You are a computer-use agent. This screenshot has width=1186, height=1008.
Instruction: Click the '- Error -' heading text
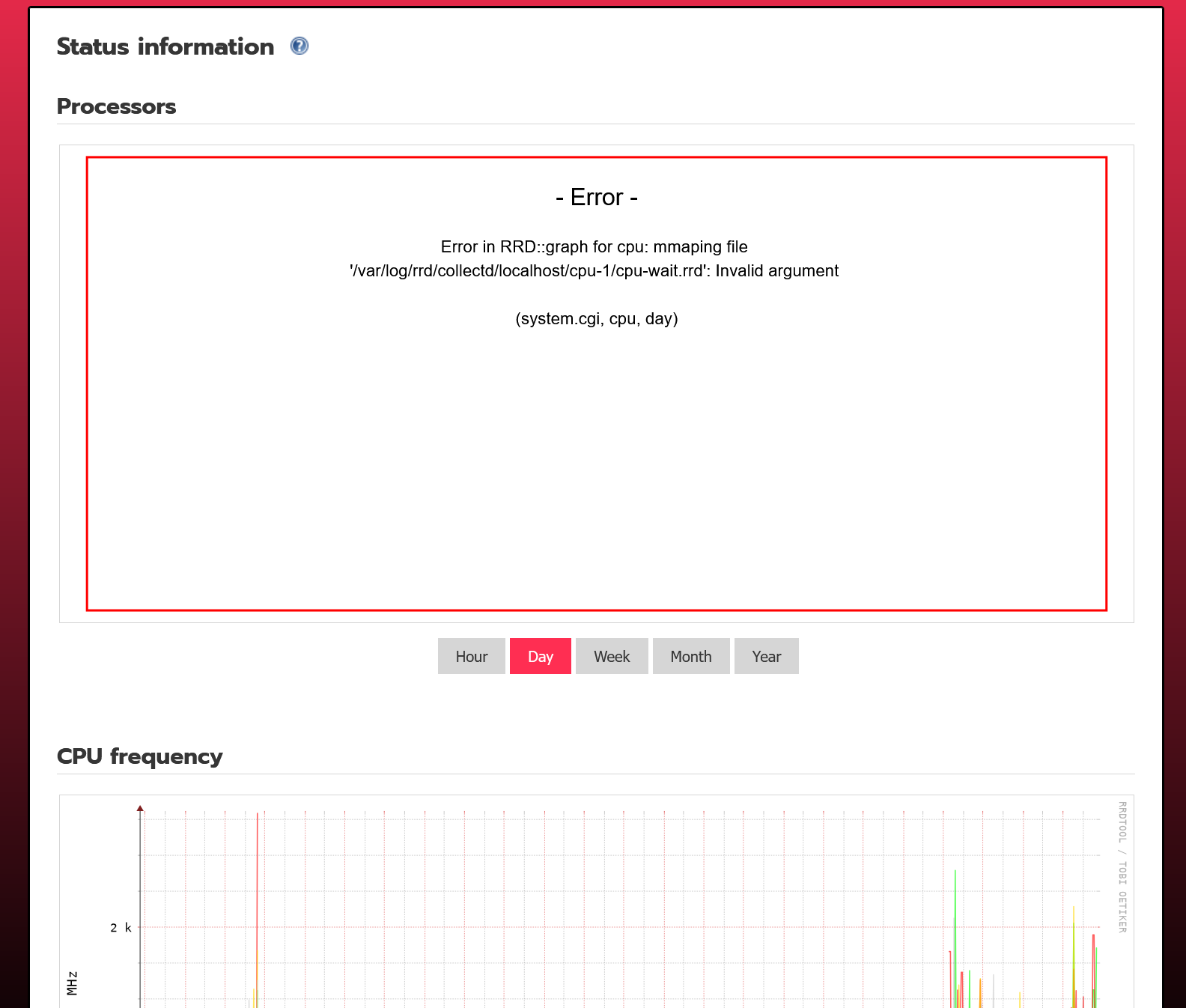pos(597,197)
